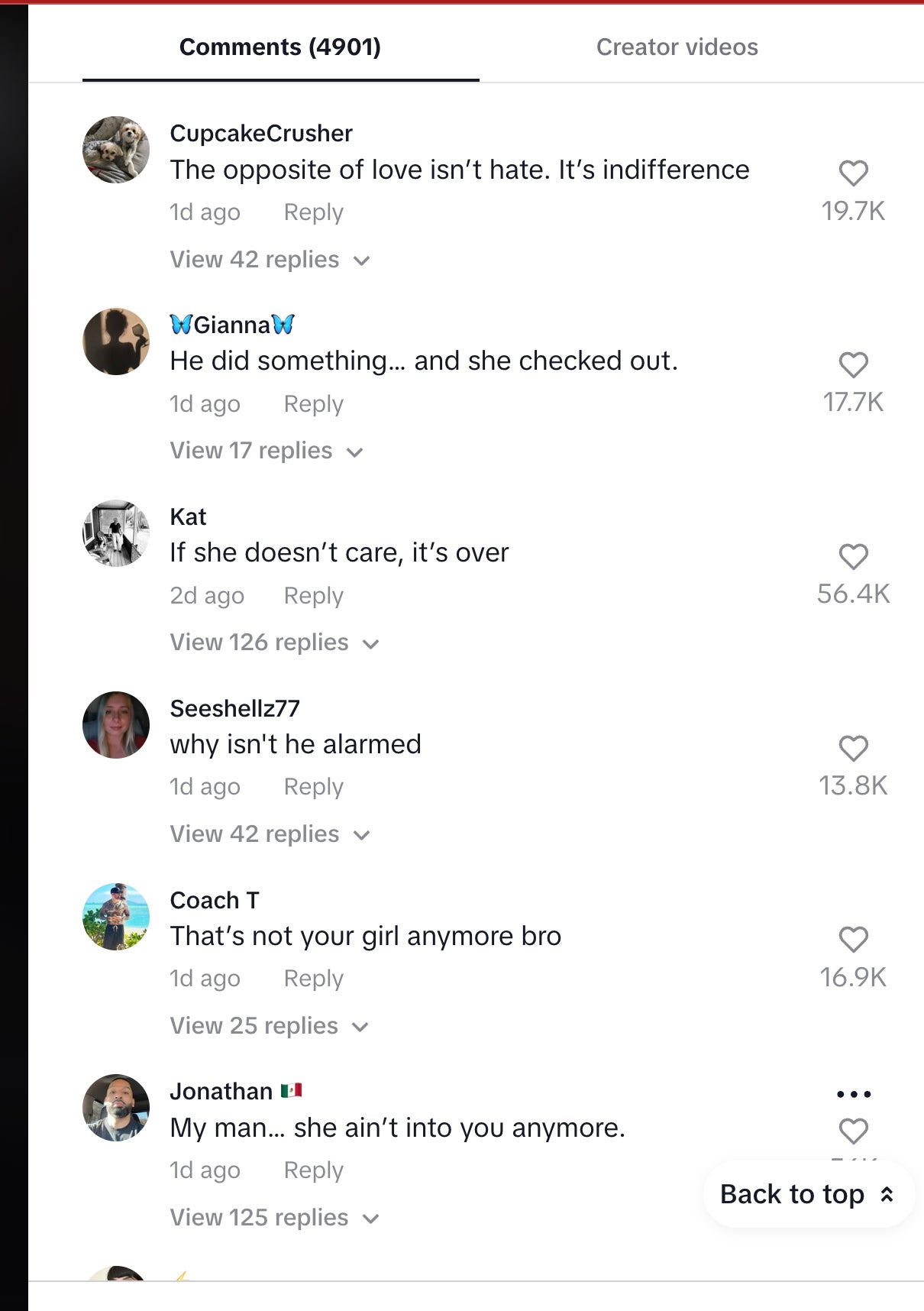This screenshot has height=1311, width=924.
Task: Like CupcakeCrusher's comment with the heart
Action: [853, 173]
